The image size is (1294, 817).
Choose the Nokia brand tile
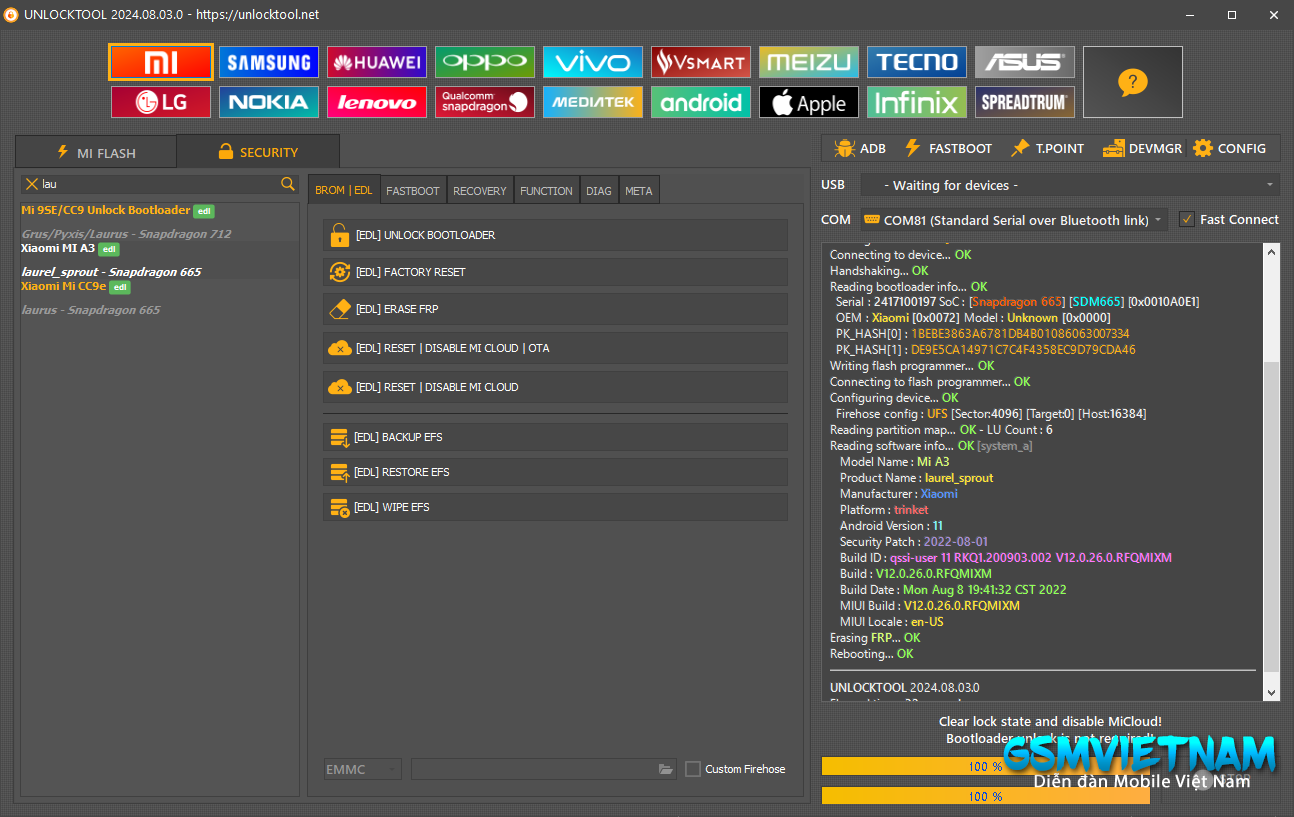269,102
